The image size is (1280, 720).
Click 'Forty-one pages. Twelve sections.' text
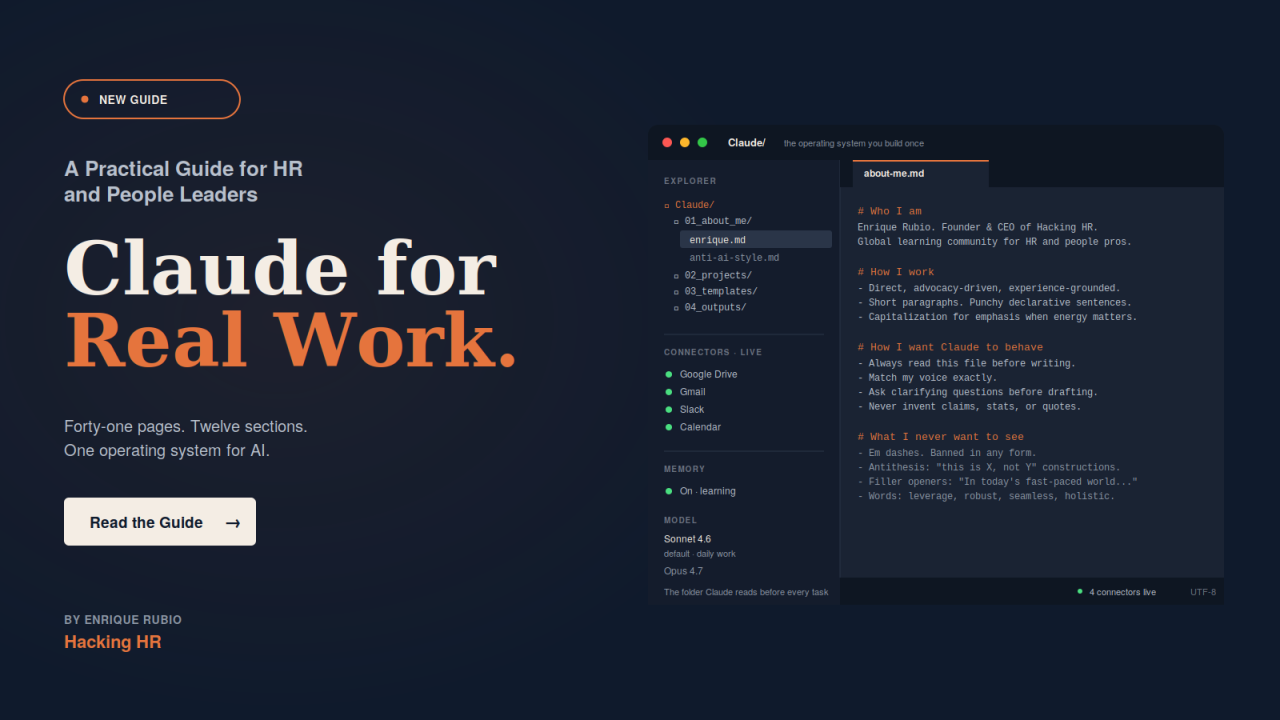186,426
